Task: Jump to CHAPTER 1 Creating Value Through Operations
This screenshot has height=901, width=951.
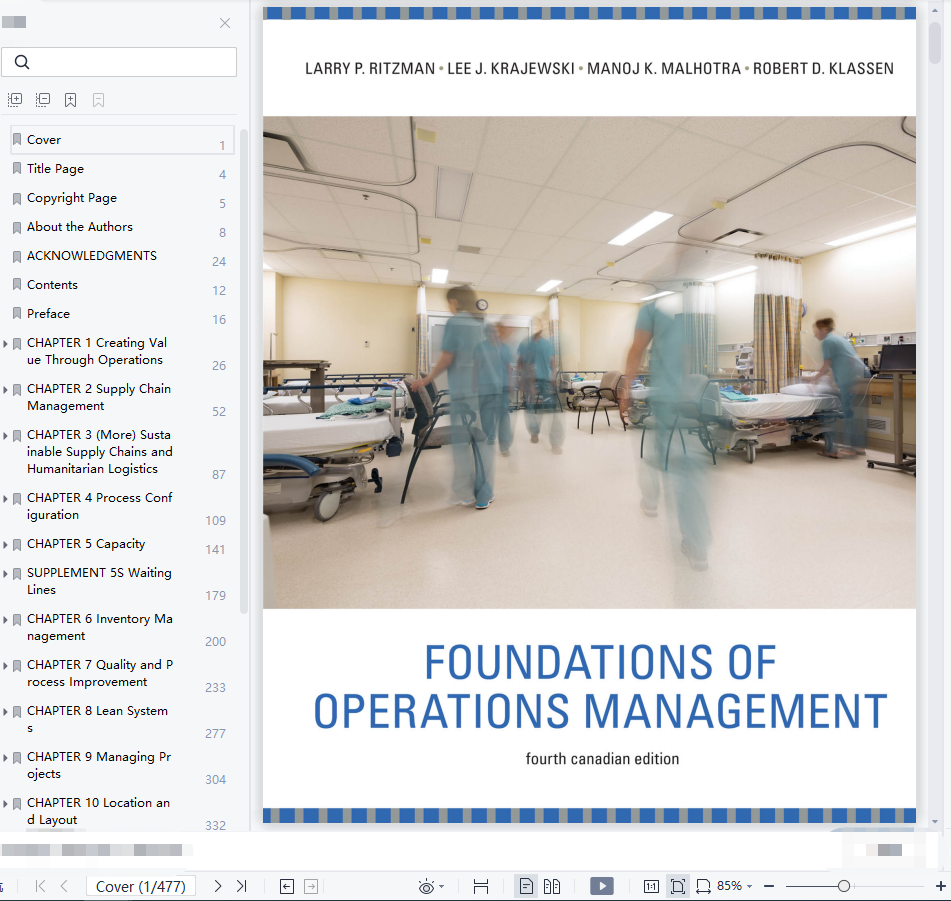Action: [x=97, y=352]
